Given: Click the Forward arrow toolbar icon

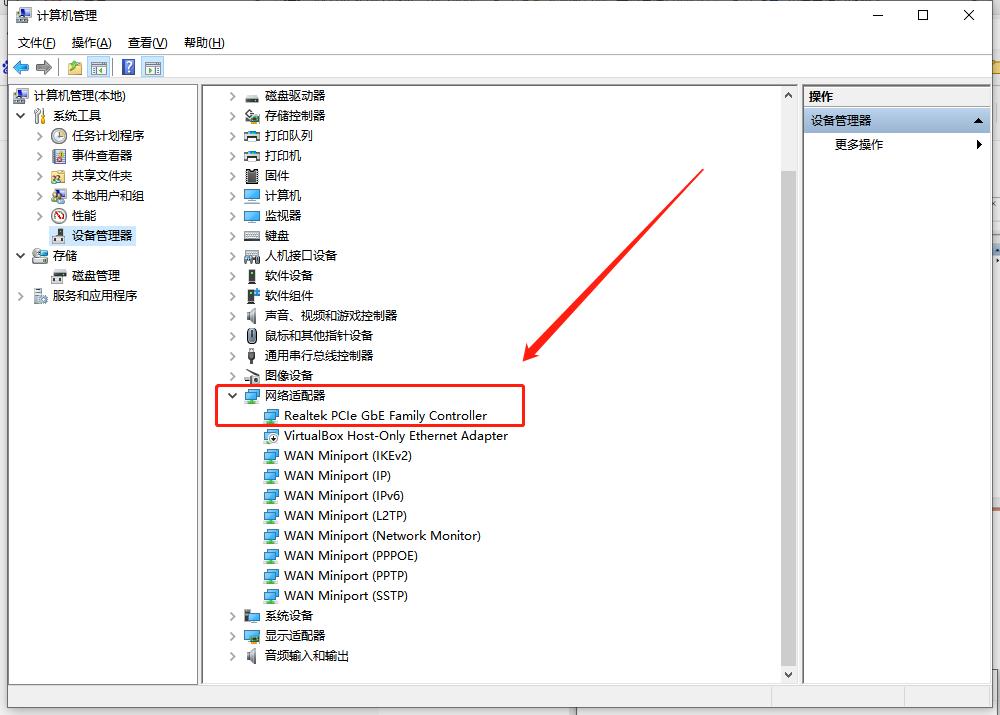Looking at the screenshot, I should [x=43, y=67].
